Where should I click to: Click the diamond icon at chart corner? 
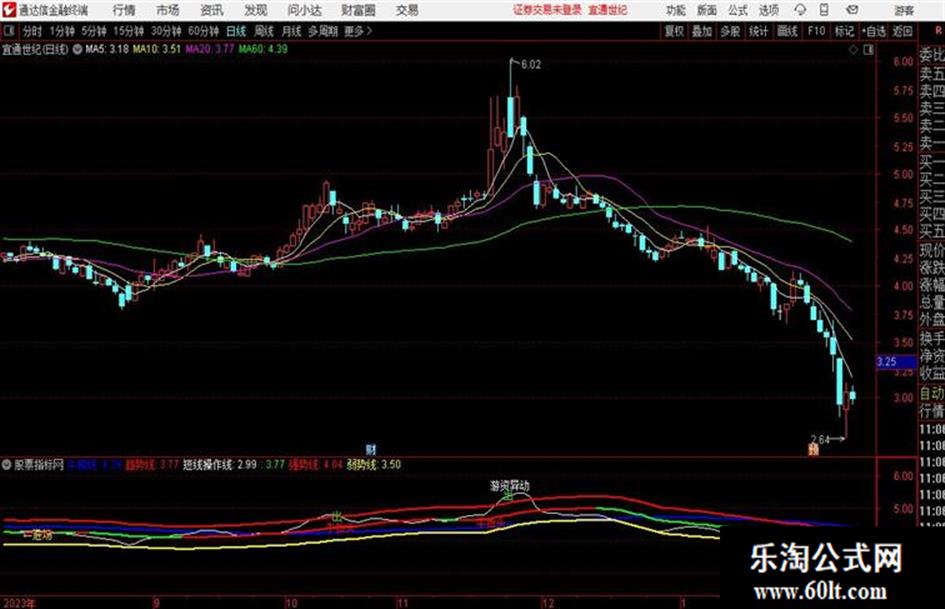click(853, 50)
